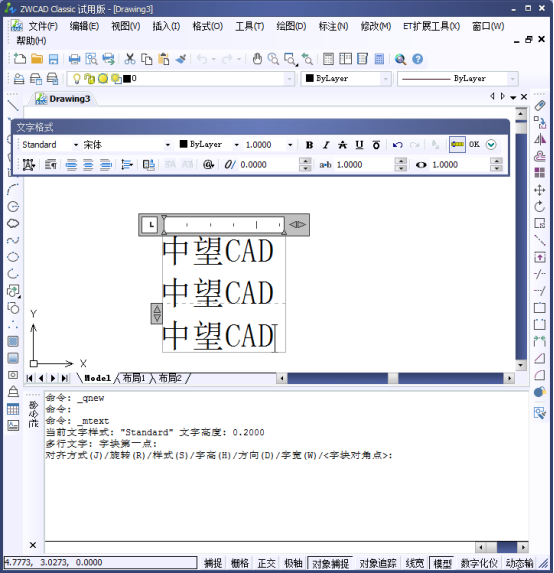Create a new drawing with the New icon
Viewport: 554px width, 573px height.
[x=19, y=59]
